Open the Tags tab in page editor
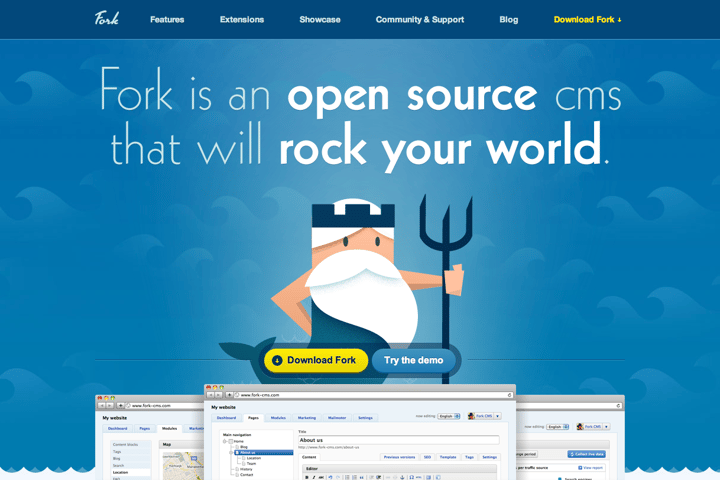Viewport: 720px width, 480px height. [x=469, y=457]
